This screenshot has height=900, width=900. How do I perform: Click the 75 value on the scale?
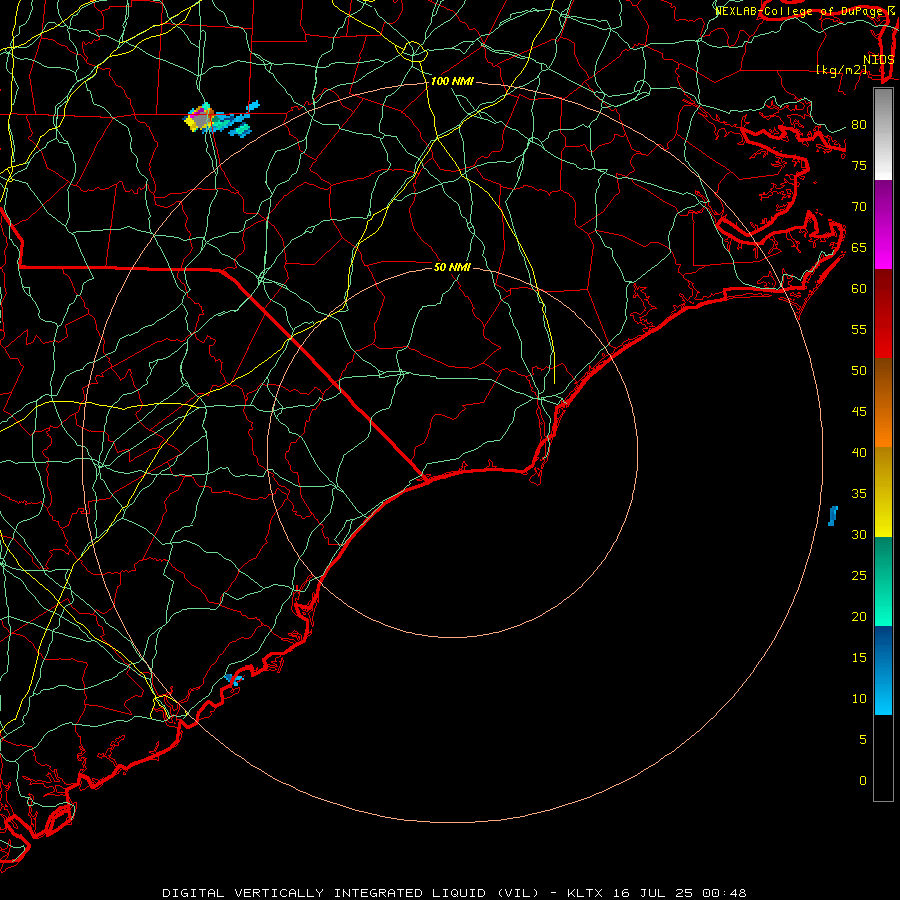[859, 166]
